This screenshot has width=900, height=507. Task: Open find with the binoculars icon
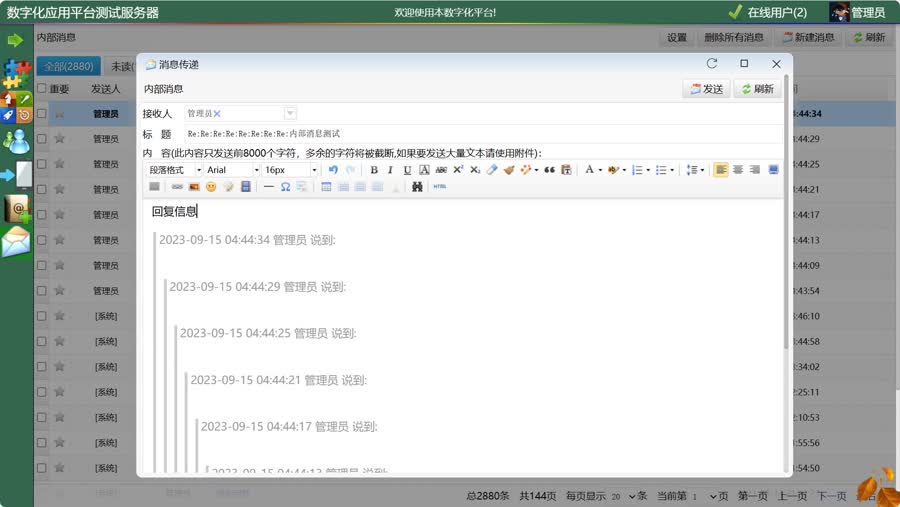tap(417, 187)
